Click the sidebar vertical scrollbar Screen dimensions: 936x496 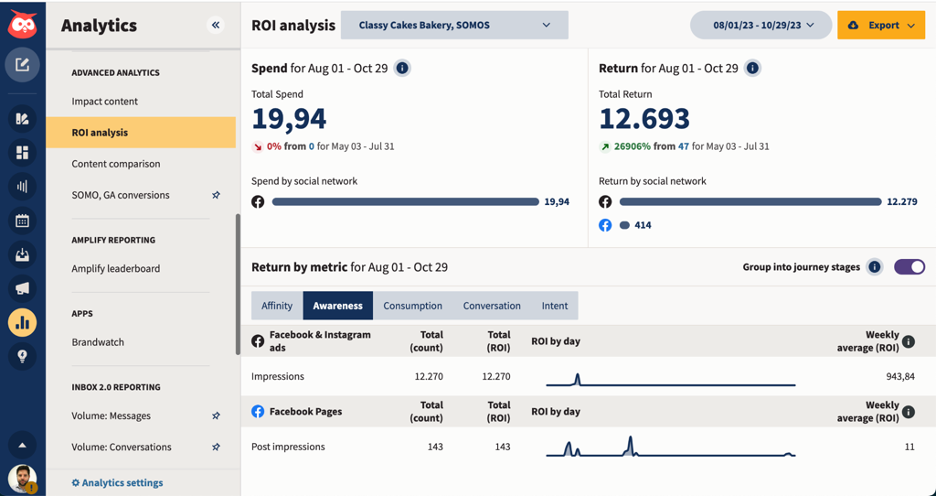pyautogui.click(x=237, y=285)
